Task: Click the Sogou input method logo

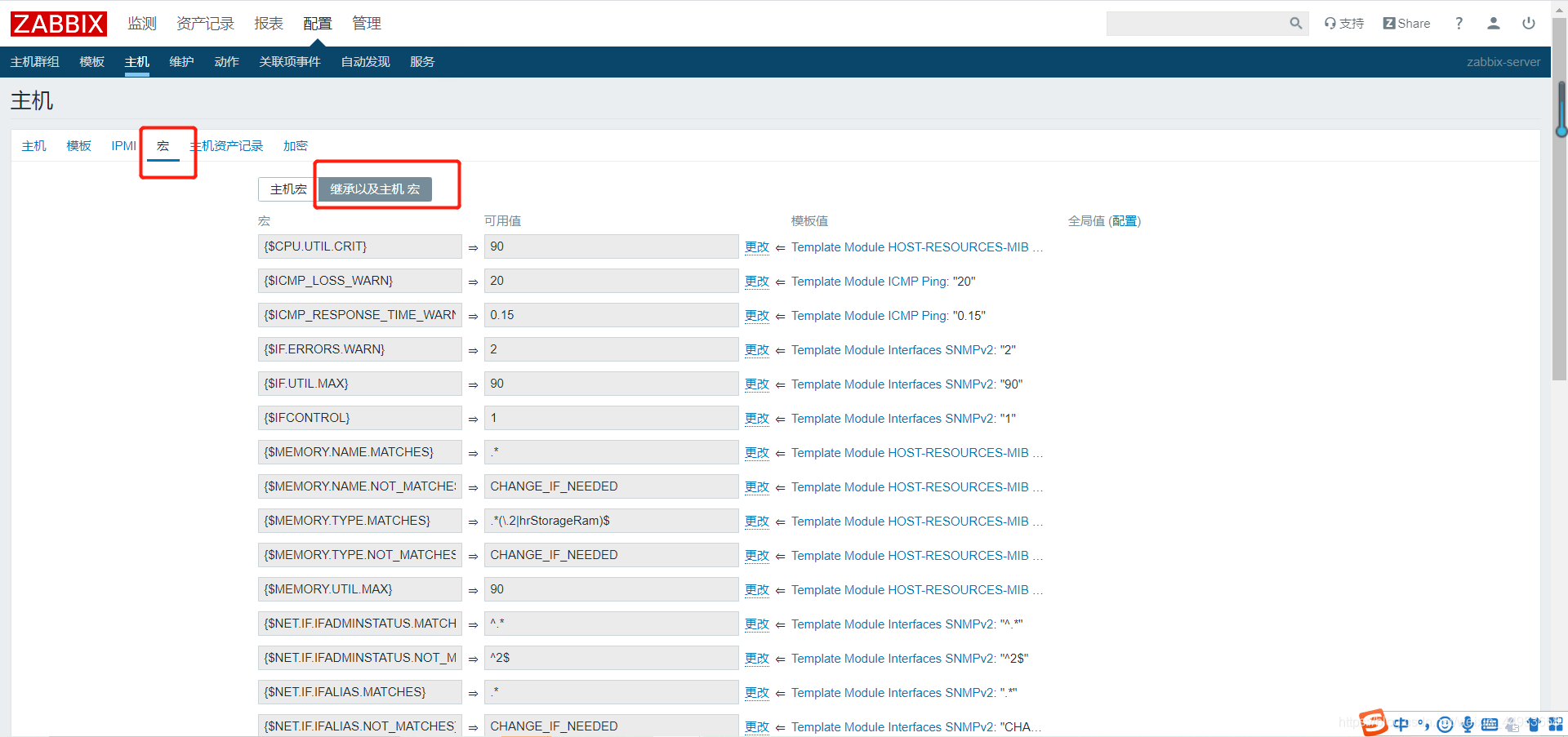Action: point(1374,722)
